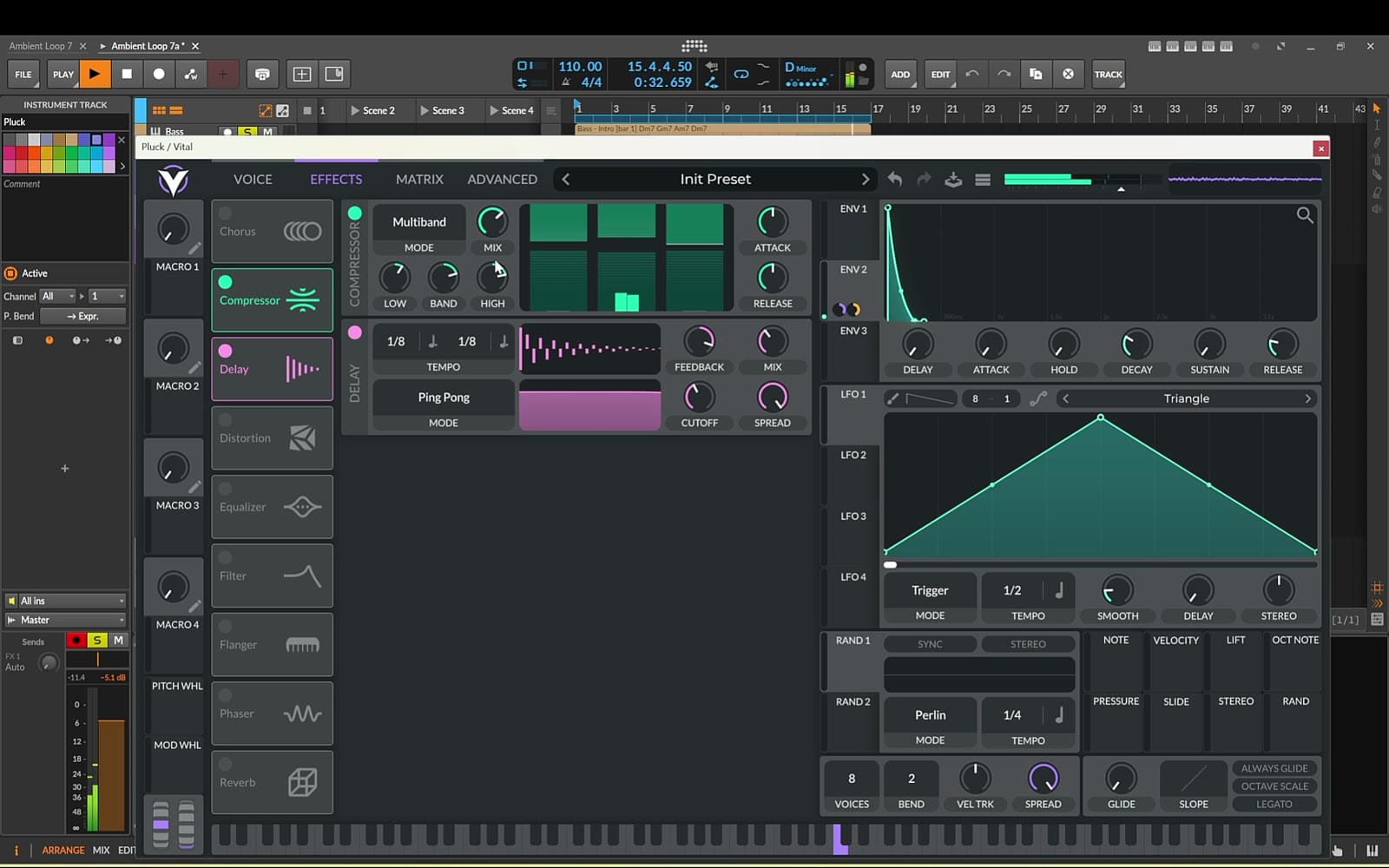Image resolution: width=1389 pixels, height=868 pixels.
Task: Switch to the ADVANCED tab
Action: [x=502, y=180]
